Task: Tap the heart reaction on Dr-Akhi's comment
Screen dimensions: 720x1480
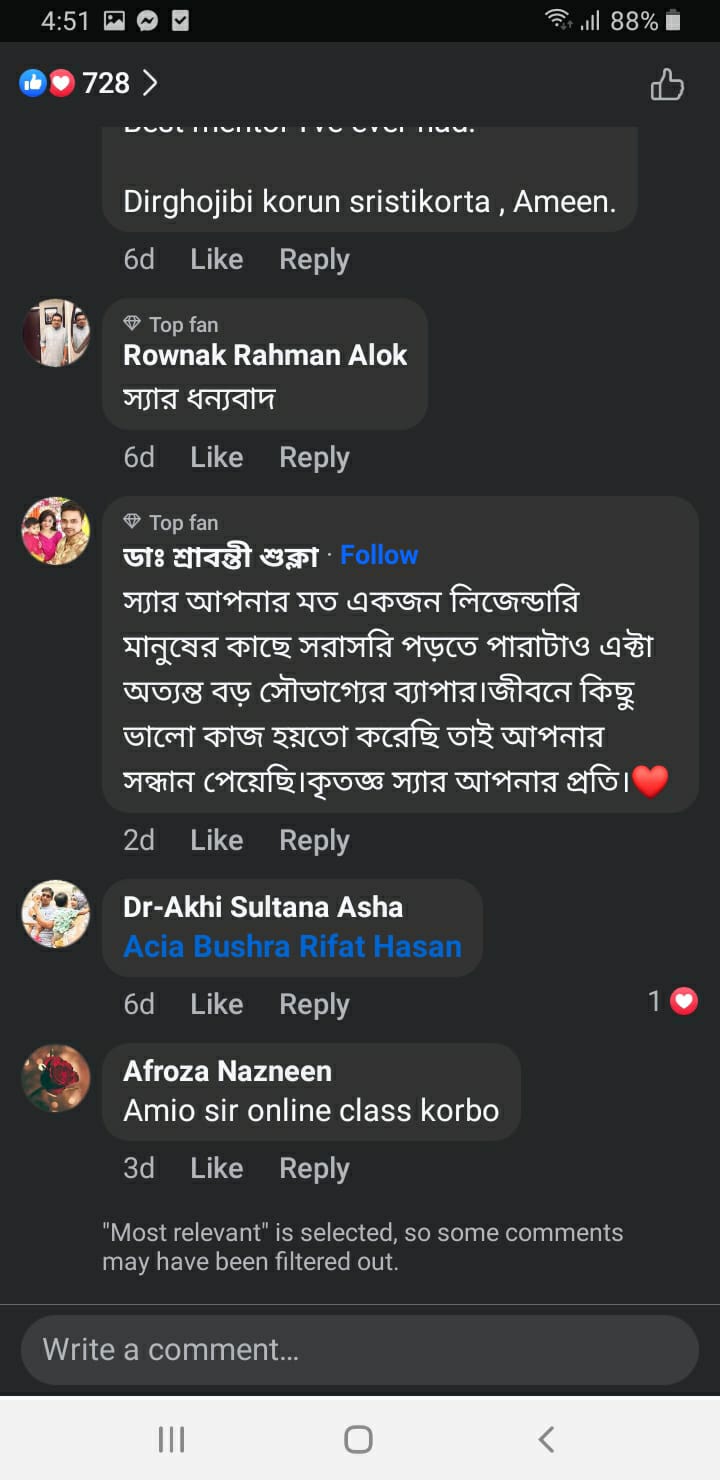Action: coord(683,1001)
